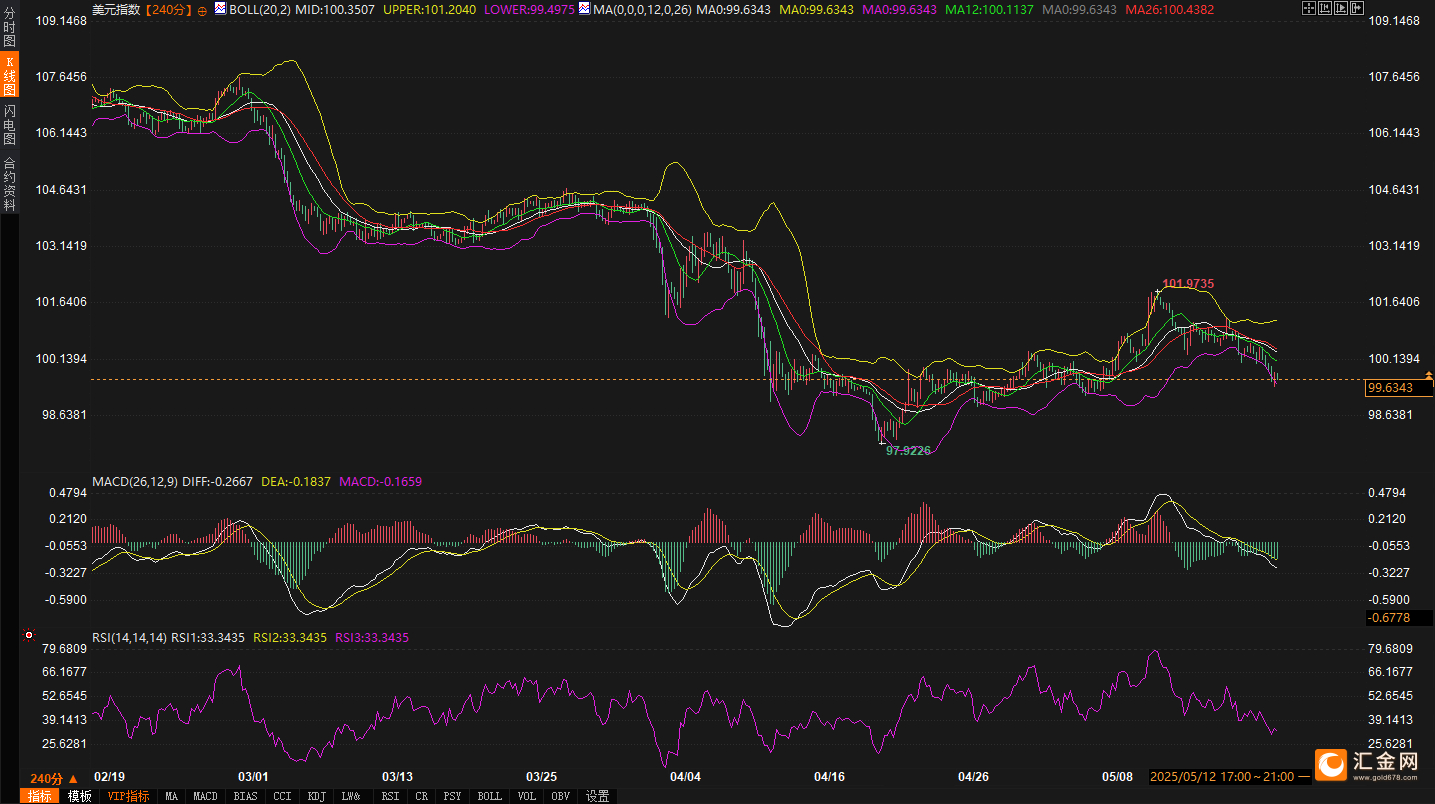Toggle the KDJ indicator
The height and width of the screenshot is (804, 1435).
[316, 796]
